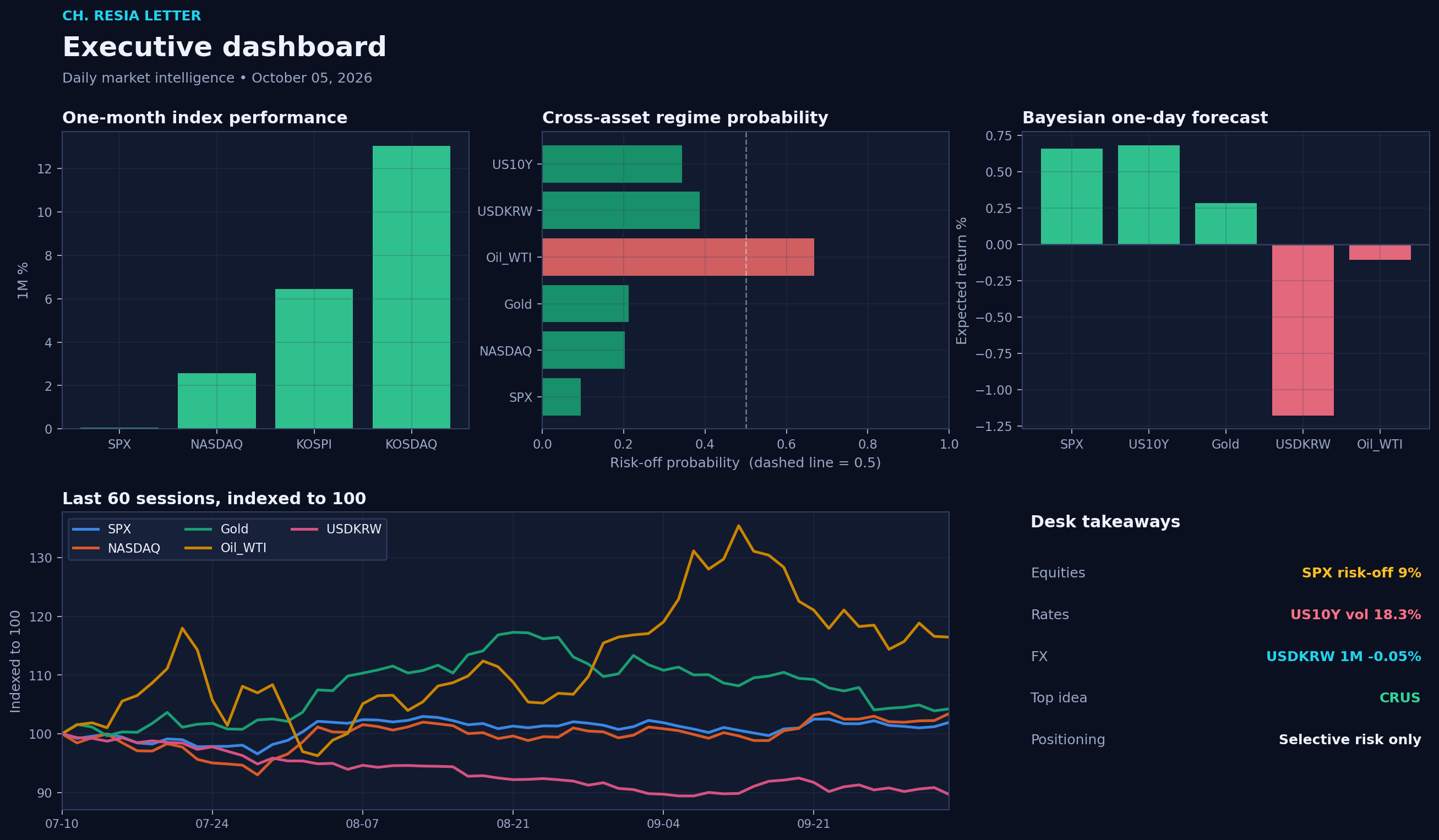Viewport: 1439px width, 840px height.
Task: Click the SPX regime probability bar
Action: [562, 397]
